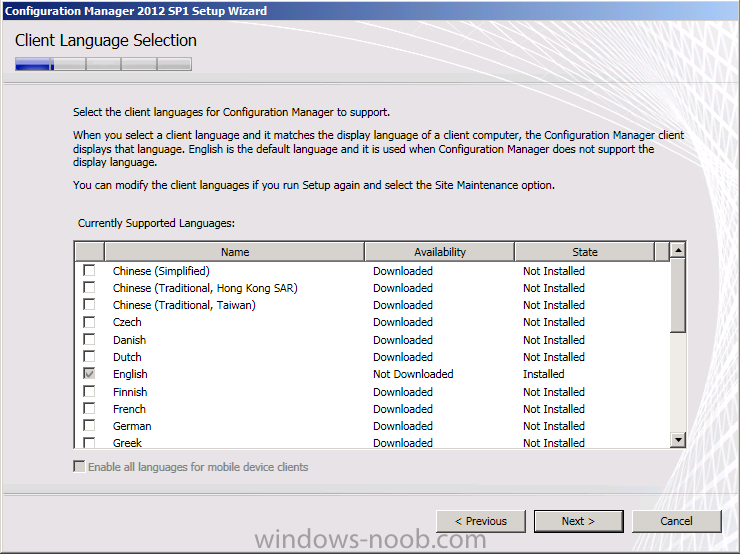Viewport: 740px width, 554px height.
Task: Check the Chinese (Traditional, Hong Kong SAR) checkbox
Action: (89, 287)
